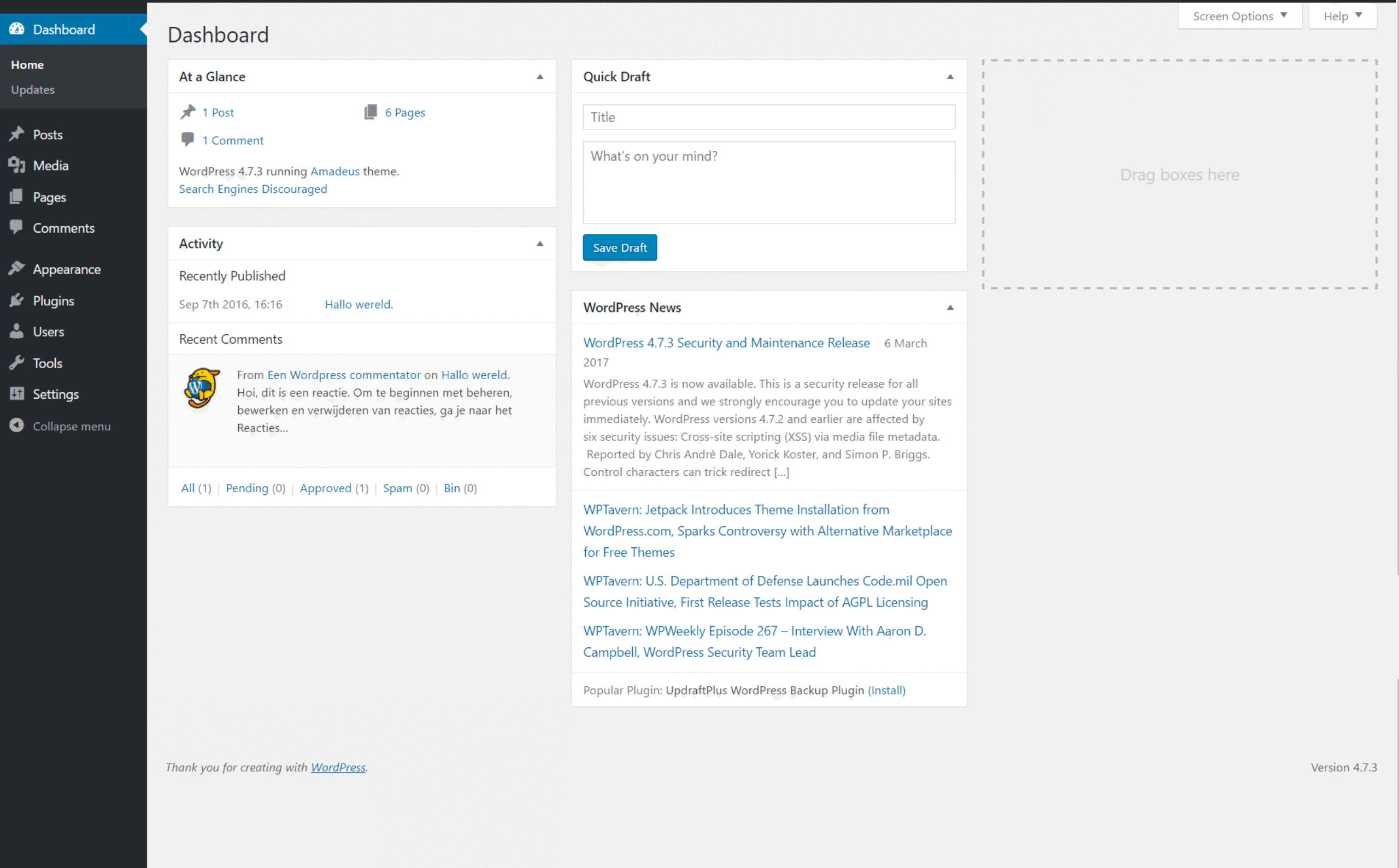Click the commenter avatar in Recent Comments
Viewport: 1399px width, 868px height.
click(202, 388)
